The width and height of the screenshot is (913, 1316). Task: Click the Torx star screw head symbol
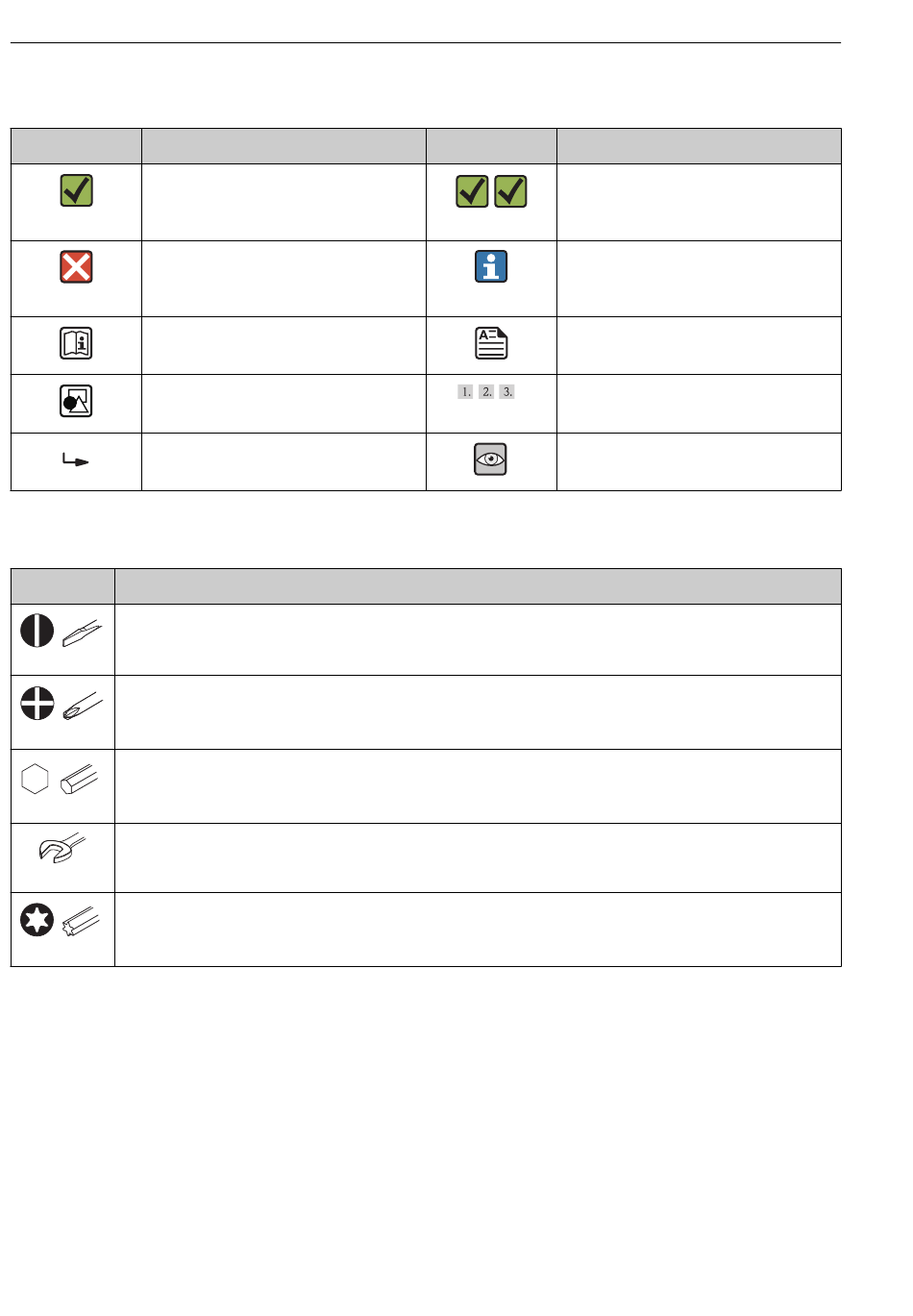[37, 921]
